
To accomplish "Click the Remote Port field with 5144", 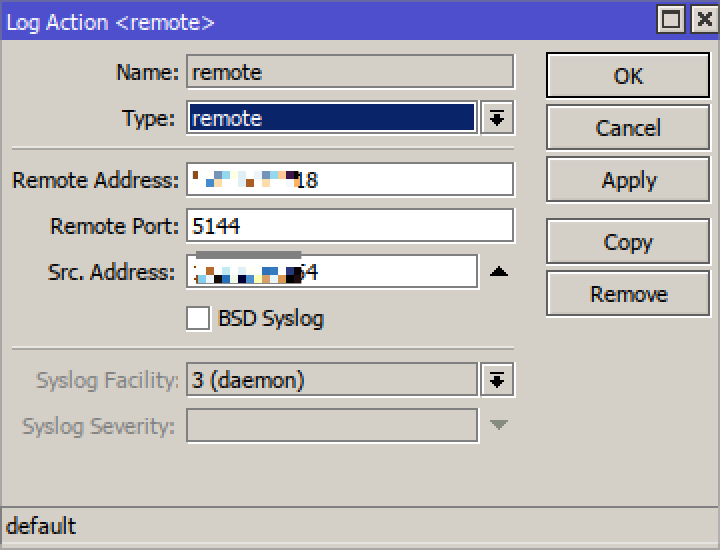I will pos(350,226).
